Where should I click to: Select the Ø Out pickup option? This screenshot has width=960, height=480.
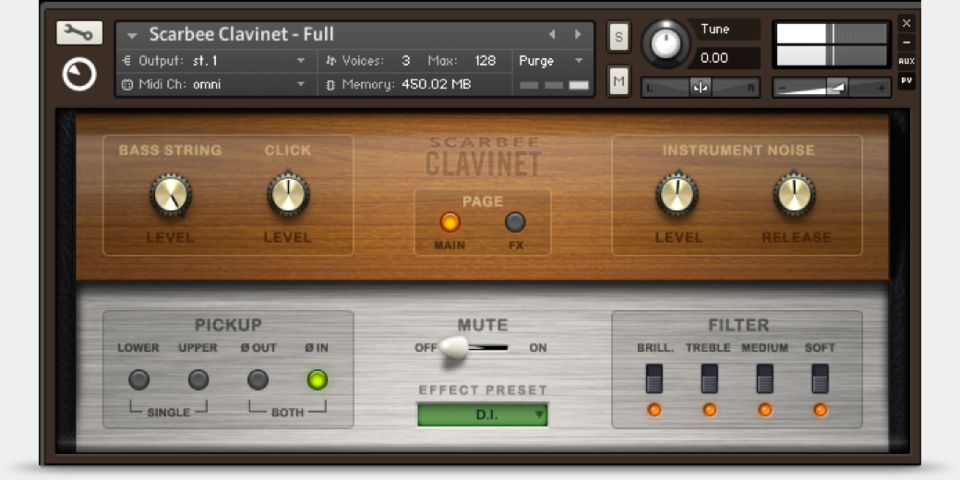tap(258, 380)
